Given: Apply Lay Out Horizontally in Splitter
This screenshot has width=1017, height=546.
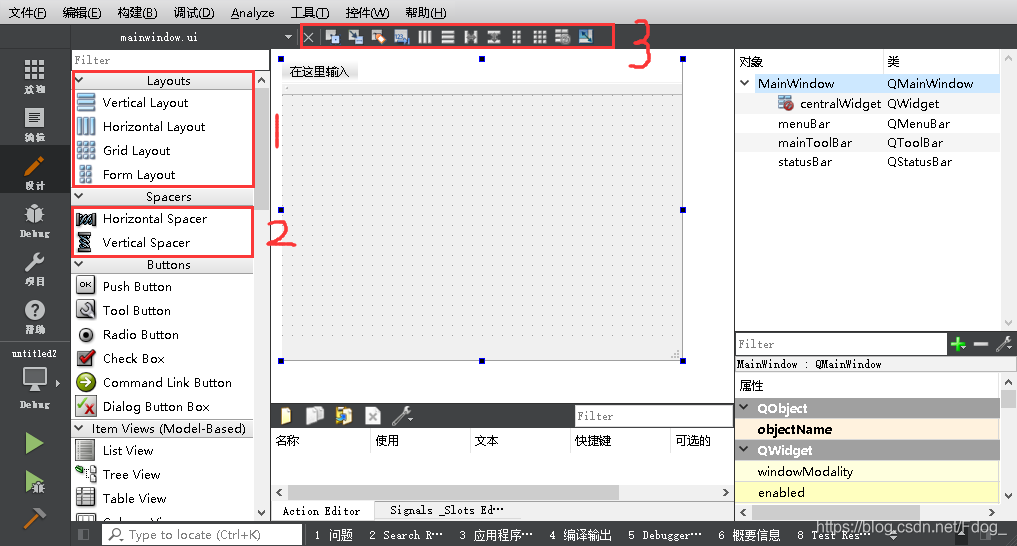Looking at the screenshot, I should [x=471, y=37].
